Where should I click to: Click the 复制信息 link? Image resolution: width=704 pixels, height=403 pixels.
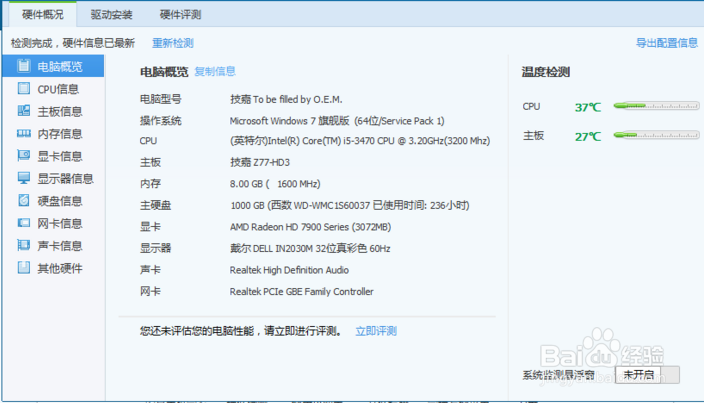tap(215, 71)
